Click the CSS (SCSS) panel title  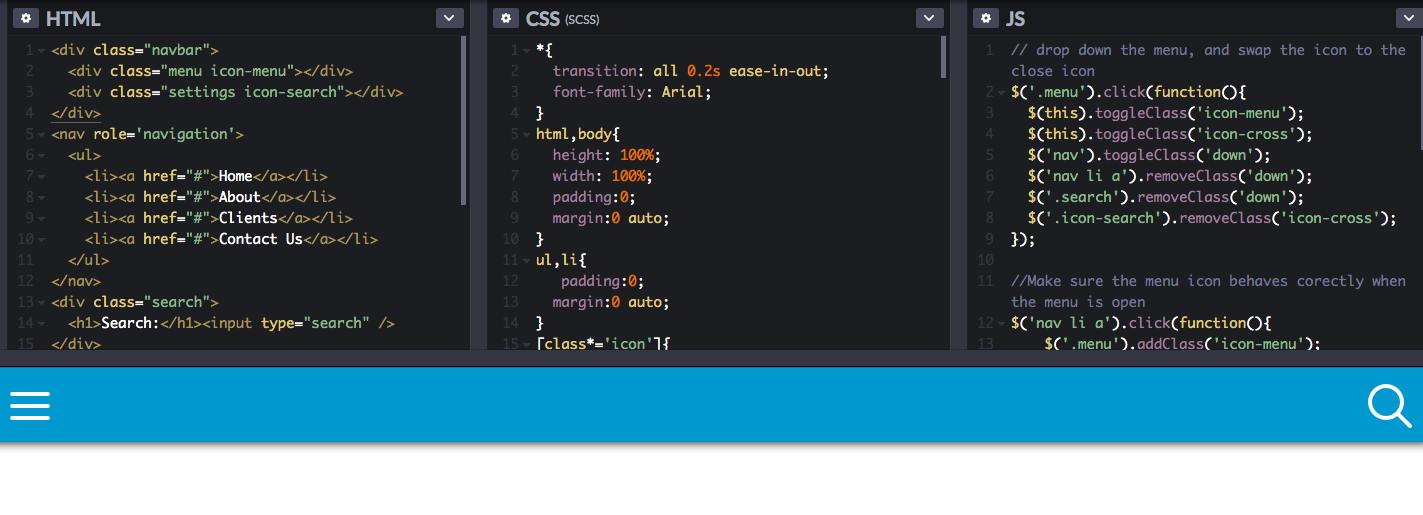coord(563,18)
